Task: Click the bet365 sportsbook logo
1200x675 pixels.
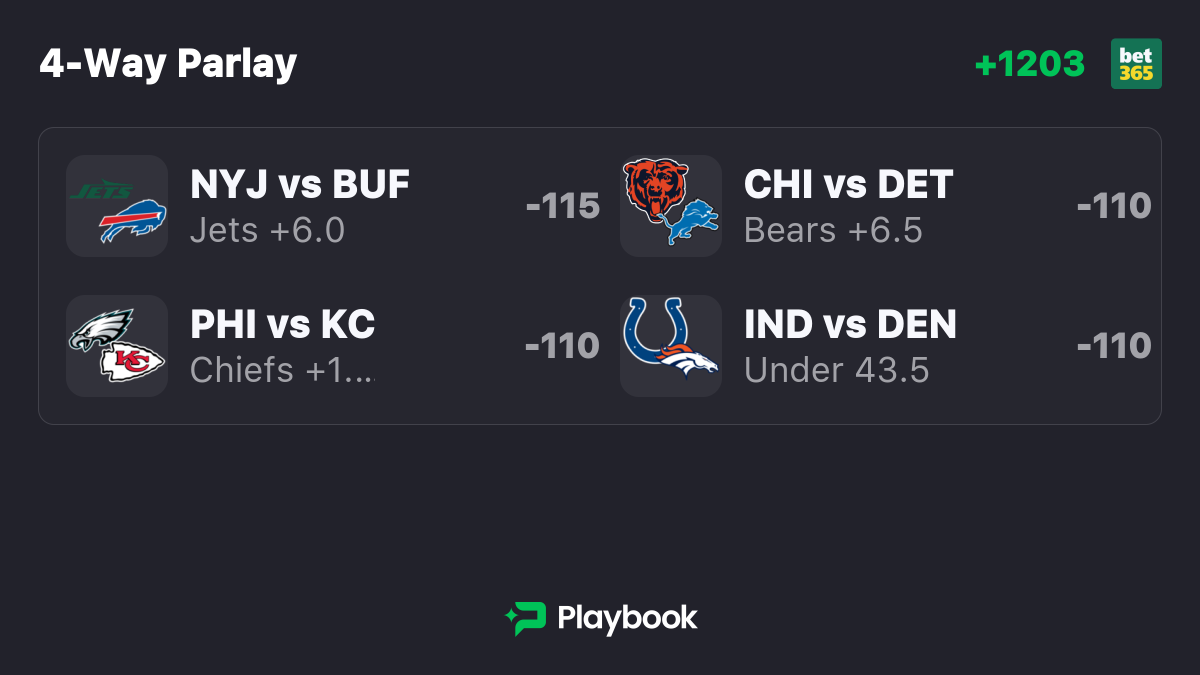Action: click(x=1136, y=64)
